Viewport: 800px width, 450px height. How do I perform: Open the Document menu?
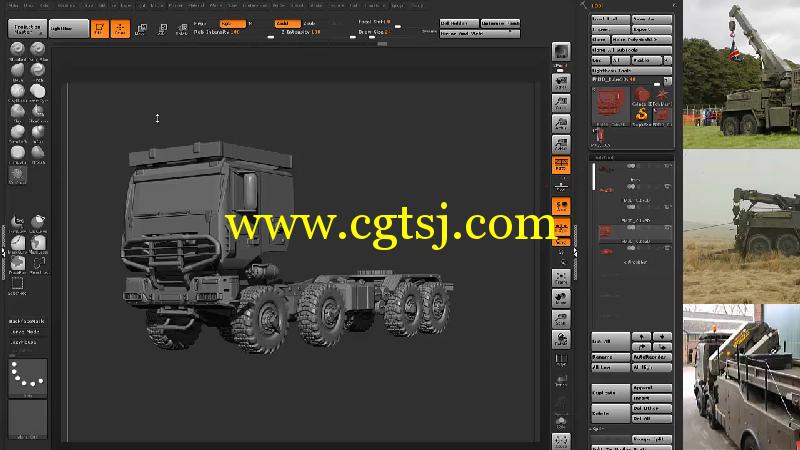click(x=66, y=5)
